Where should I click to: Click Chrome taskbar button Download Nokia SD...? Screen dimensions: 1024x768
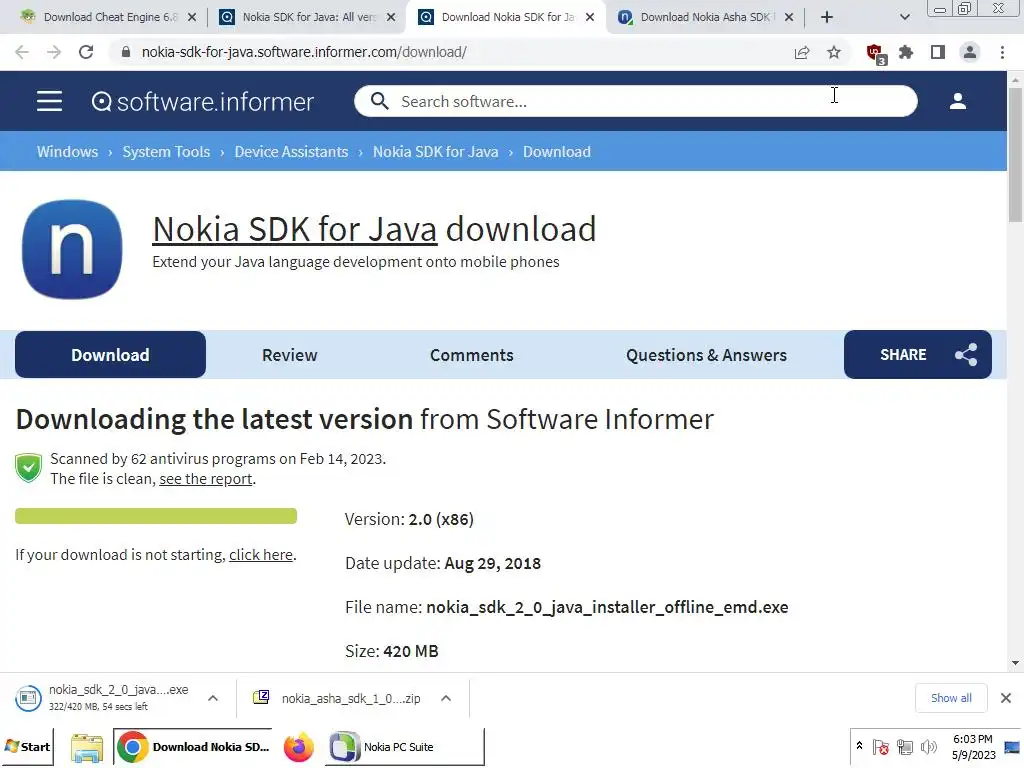tap(193, 746)
